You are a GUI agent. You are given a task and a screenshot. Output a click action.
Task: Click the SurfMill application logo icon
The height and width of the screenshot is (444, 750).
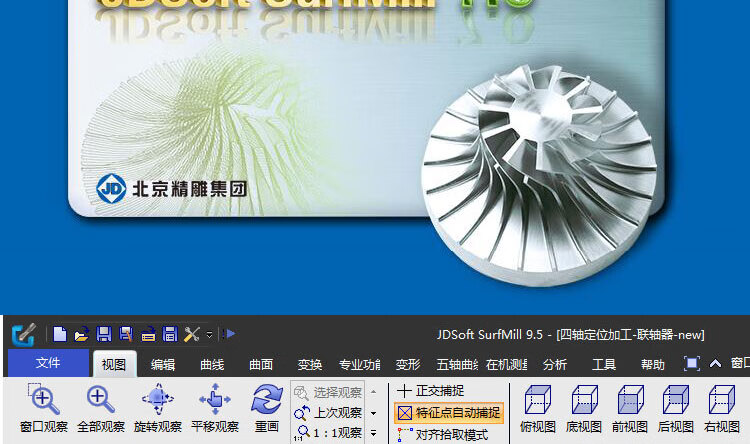pyautogui.click(x=24, y=334)
